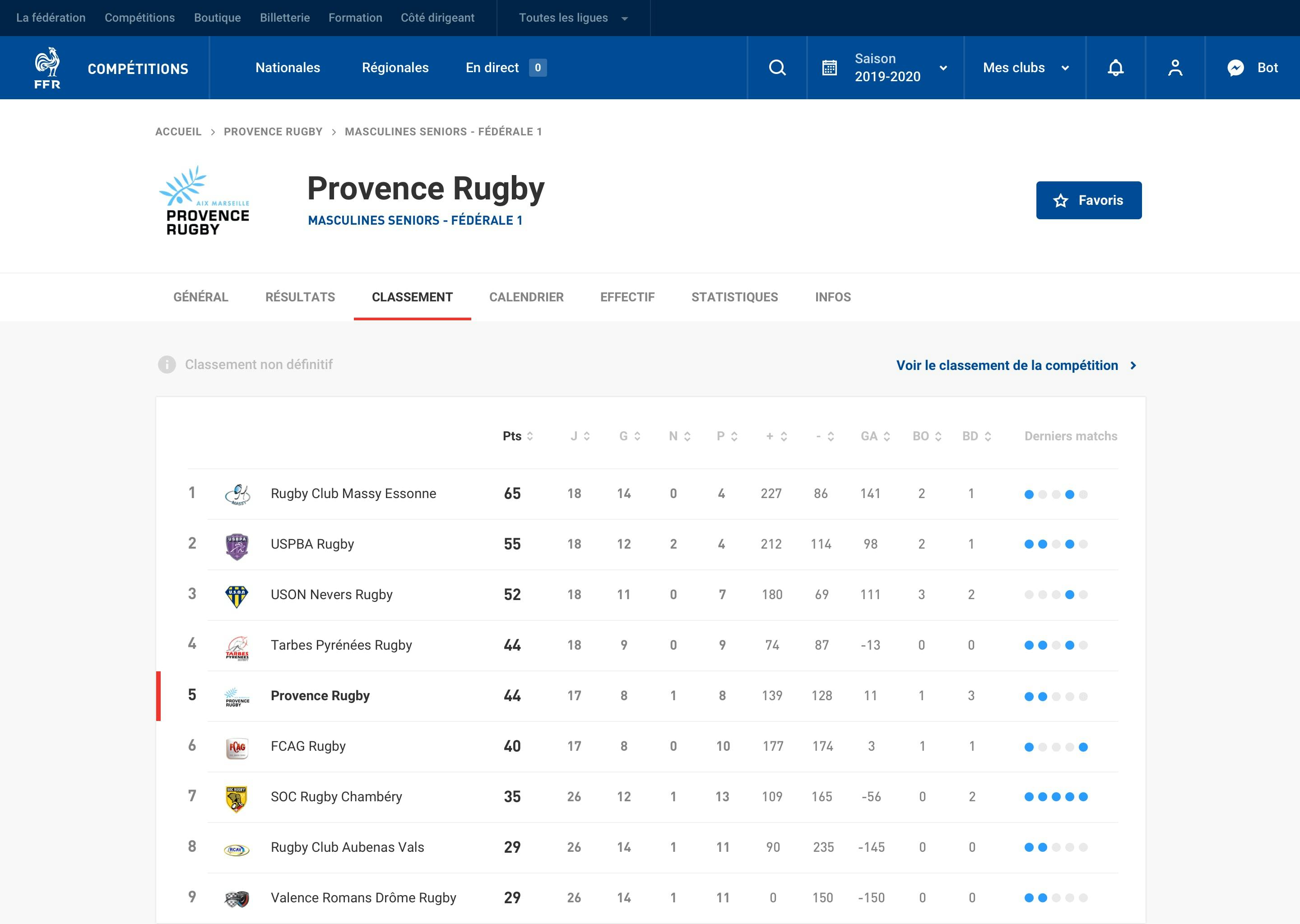Click Rugby Club Massy Essonne crest
The width and height of the screenshot is (1300, 924).
pyautogui.click(x=237, y=494)
